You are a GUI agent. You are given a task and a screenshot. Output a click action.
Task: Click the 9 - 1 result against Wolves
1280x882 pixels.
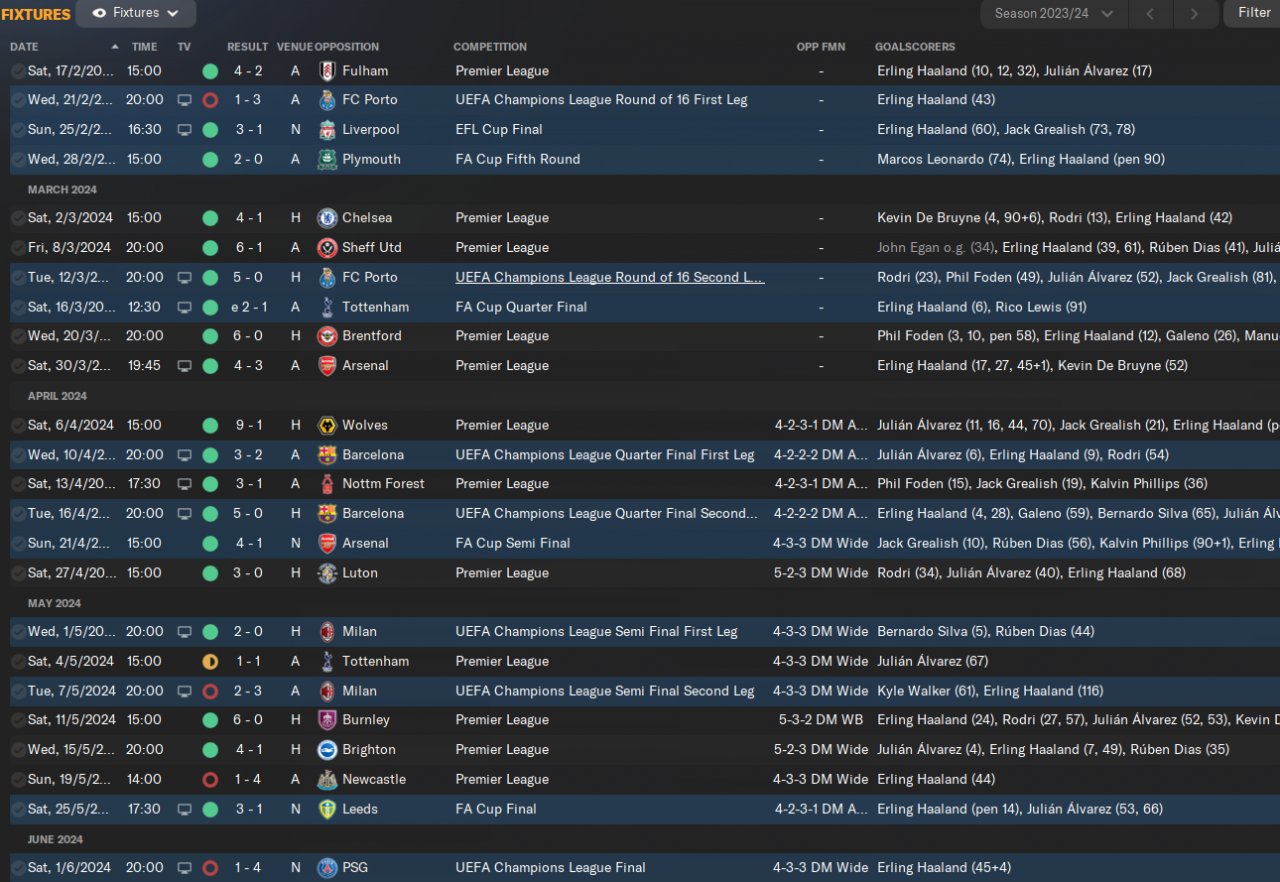tap(248, 425)
